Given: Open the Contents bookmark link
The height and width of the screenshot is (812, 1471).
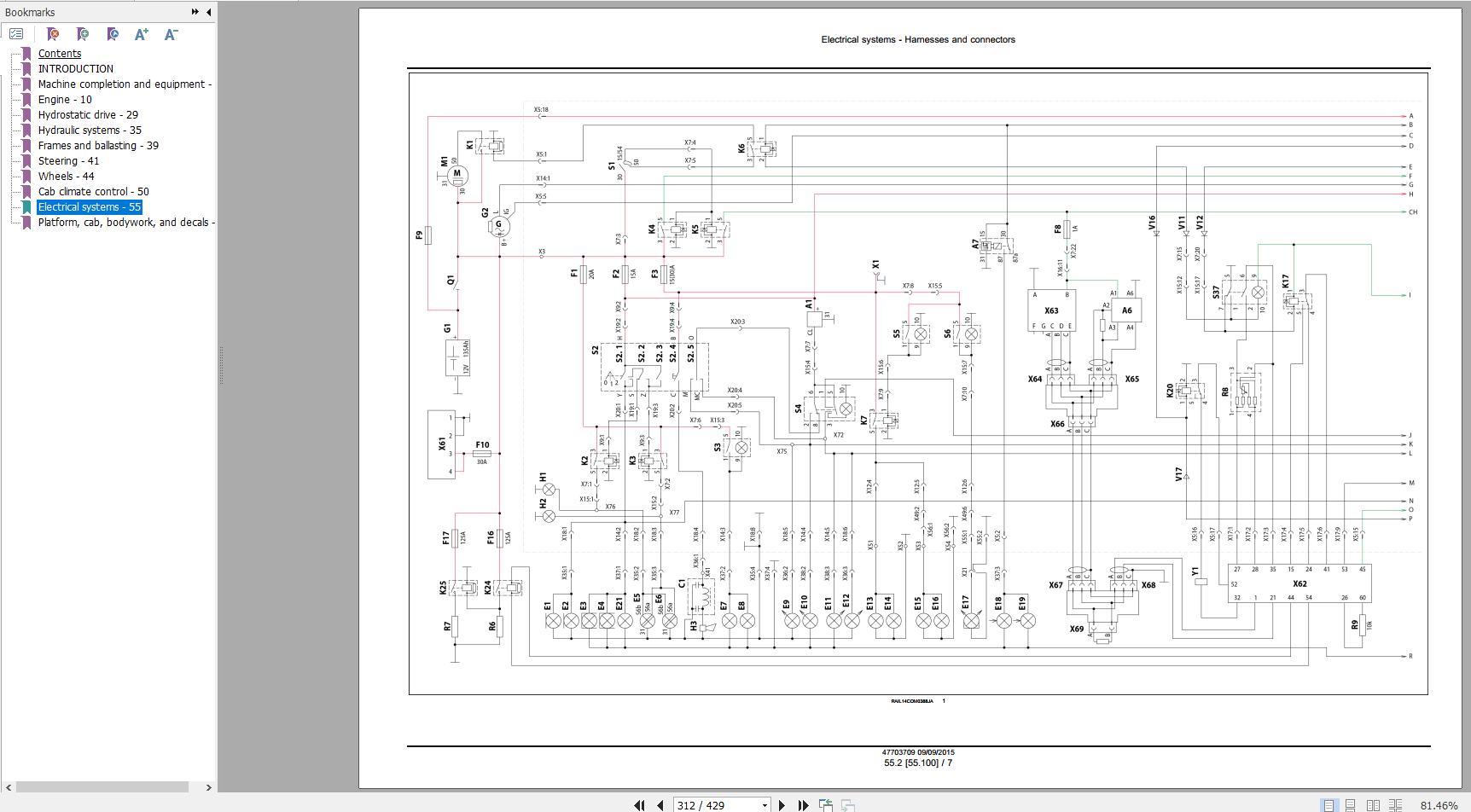Looking at the screenshot, I should click(60, 54).
